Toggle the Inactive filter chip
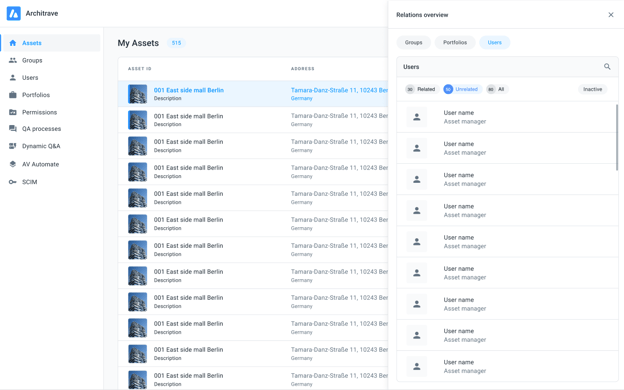The image size is (624, 390). coord(593,89)
